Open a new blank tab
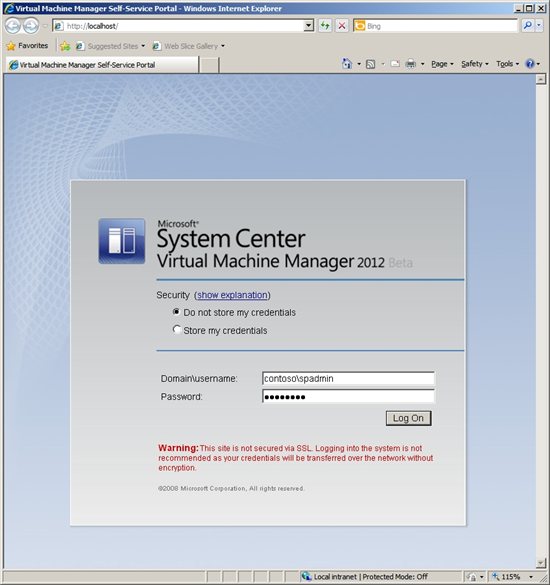This screenshot has width=550, height=585. click(x=209, y=65)
